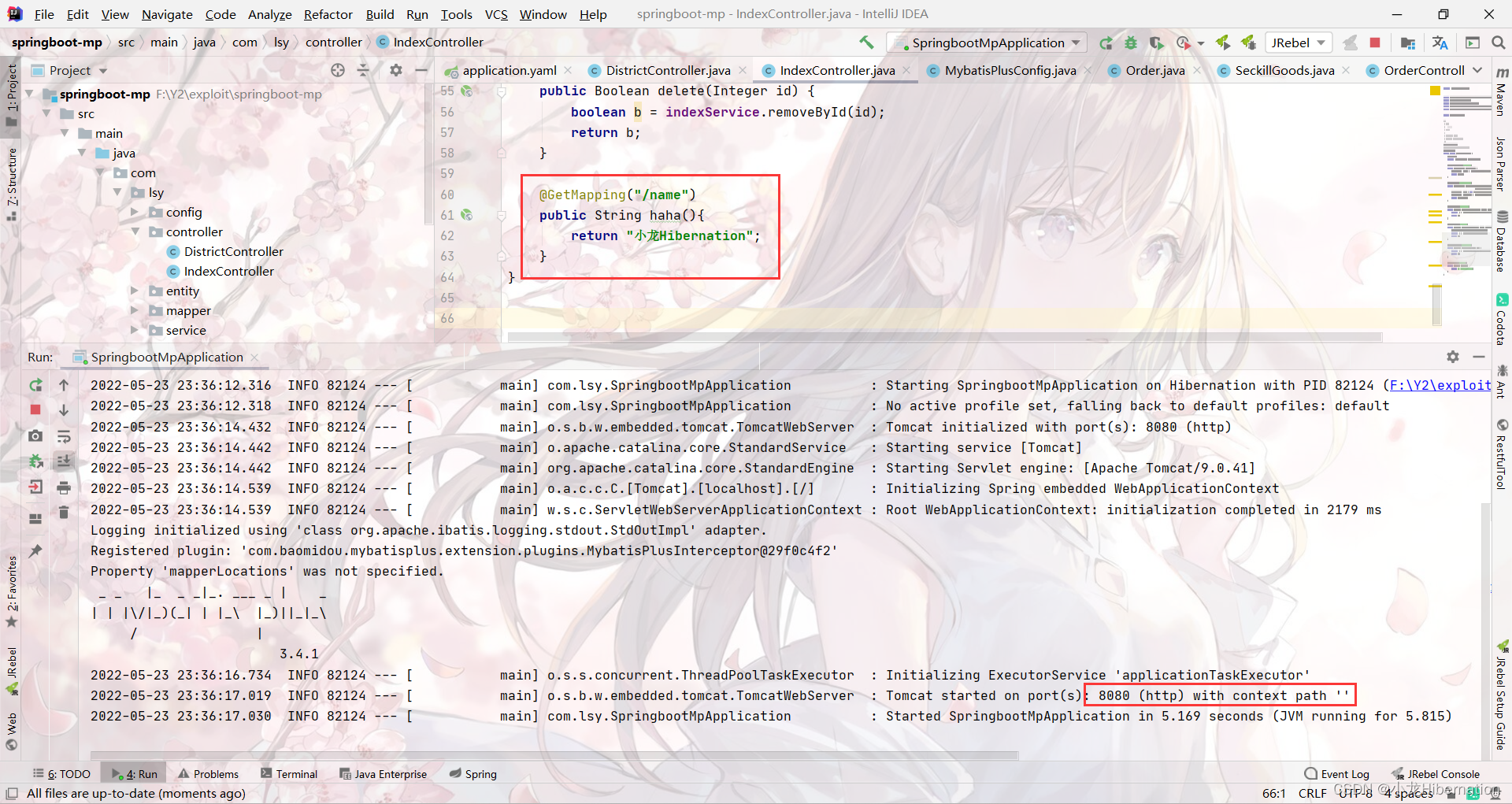Toggle the Favorites tool window stripe
The height and width of the screenshot is (804, 1512).
(x=11, y=591)
